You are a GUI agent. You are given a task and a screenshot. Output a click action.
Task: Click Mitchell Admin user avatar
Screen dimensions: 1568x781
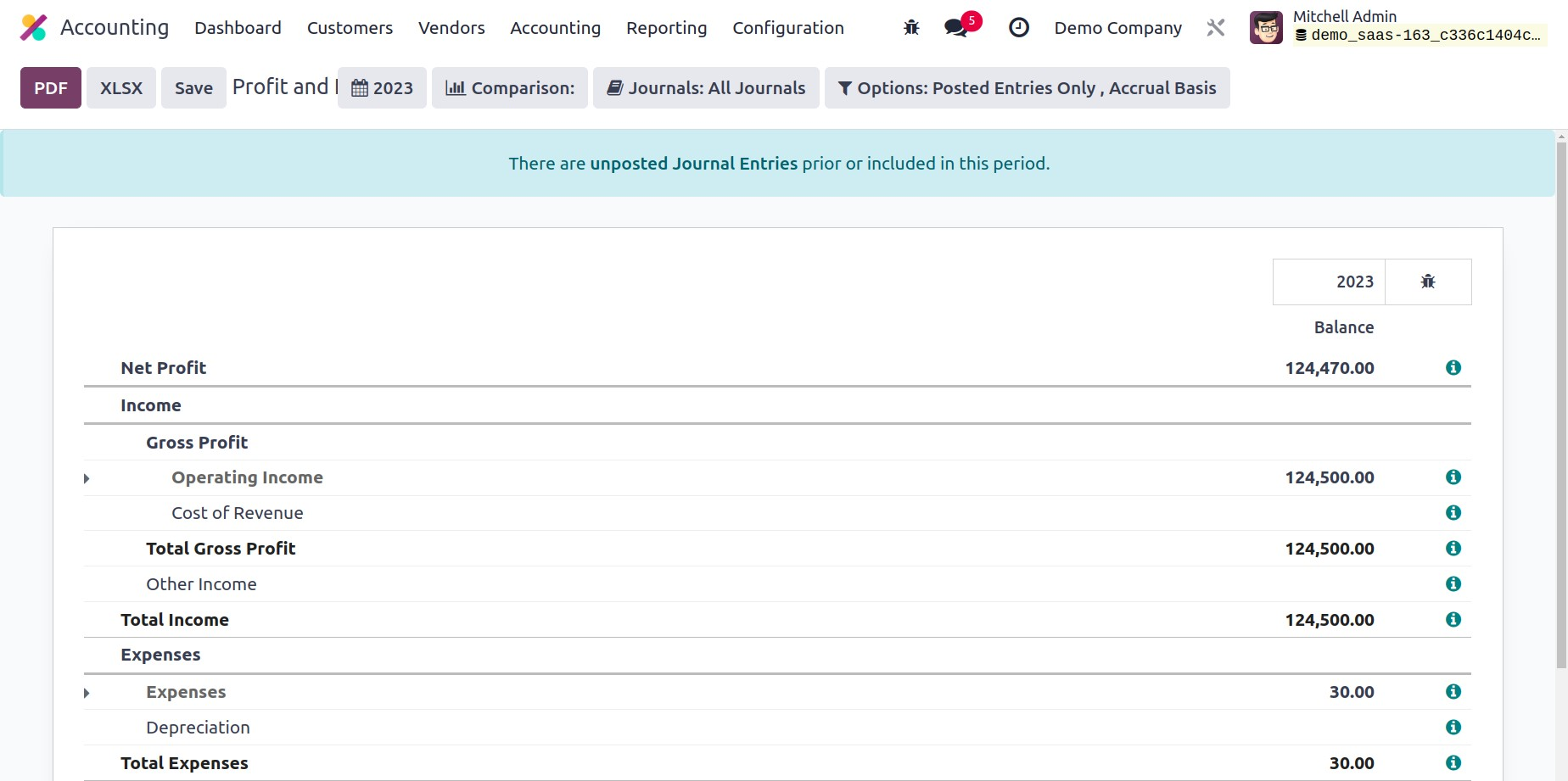tap(1266, 28)
